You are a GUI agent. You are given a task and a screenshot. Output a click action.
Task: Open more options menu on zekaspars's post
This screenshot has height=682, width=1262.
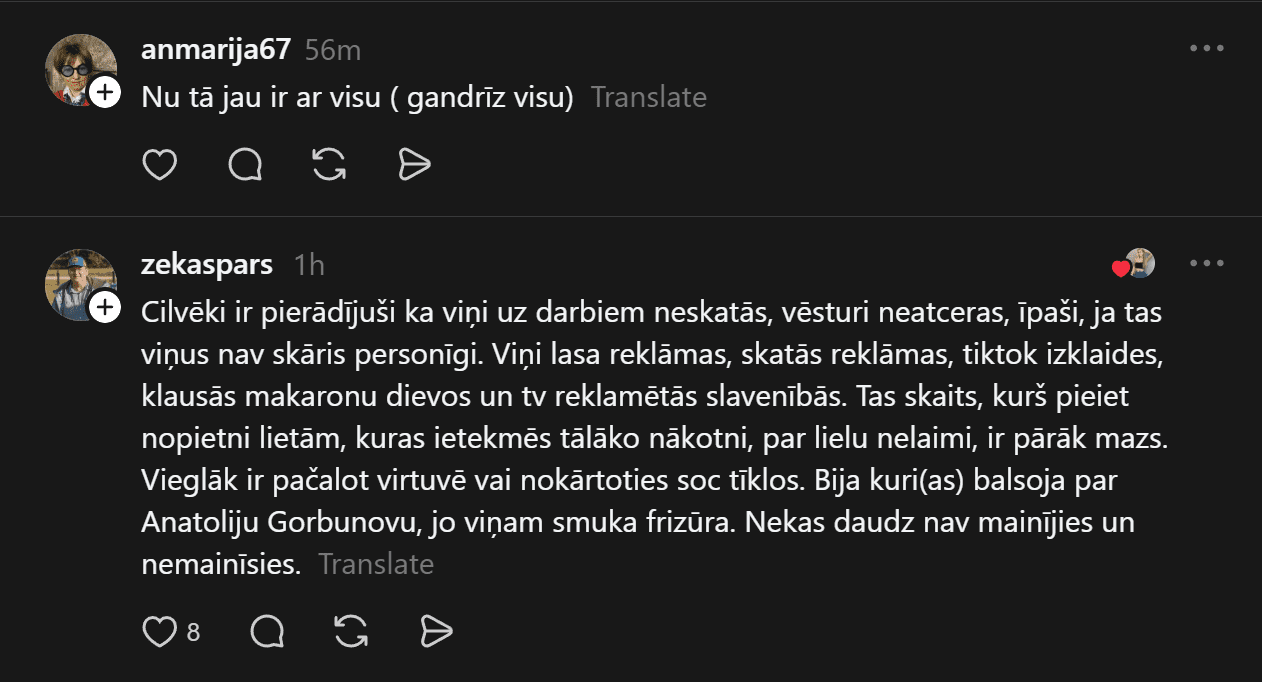point(1207,263)
